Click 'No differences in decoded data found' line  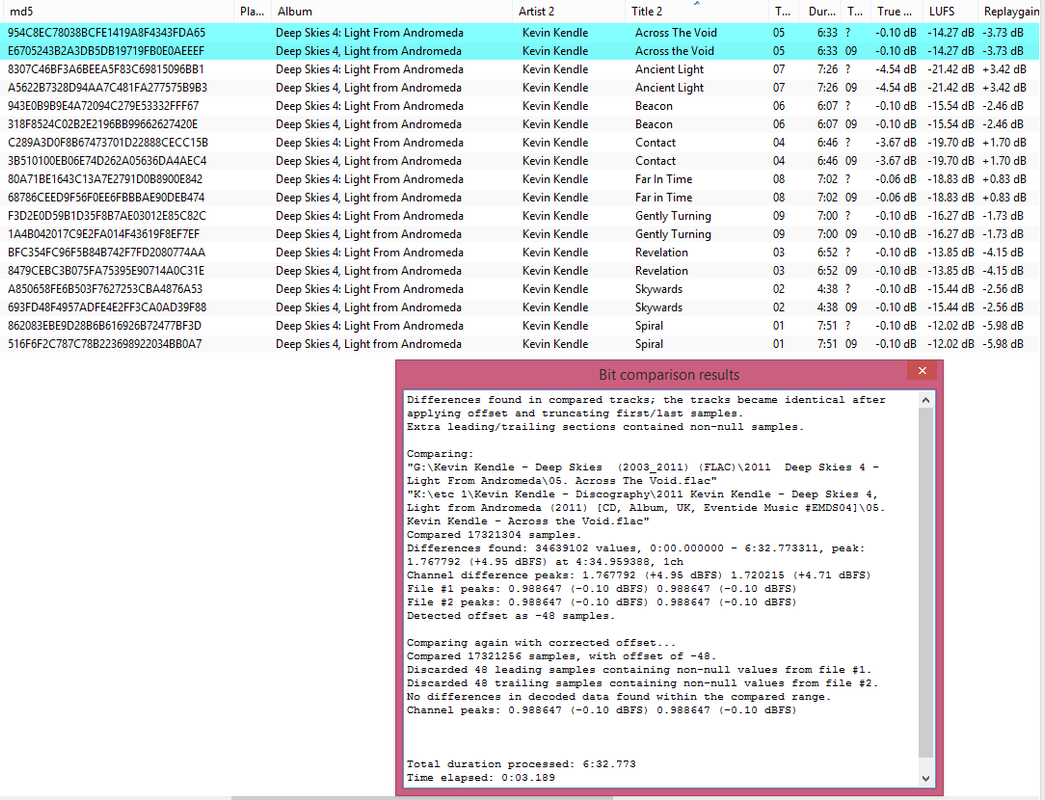click(x=619, y=697)
